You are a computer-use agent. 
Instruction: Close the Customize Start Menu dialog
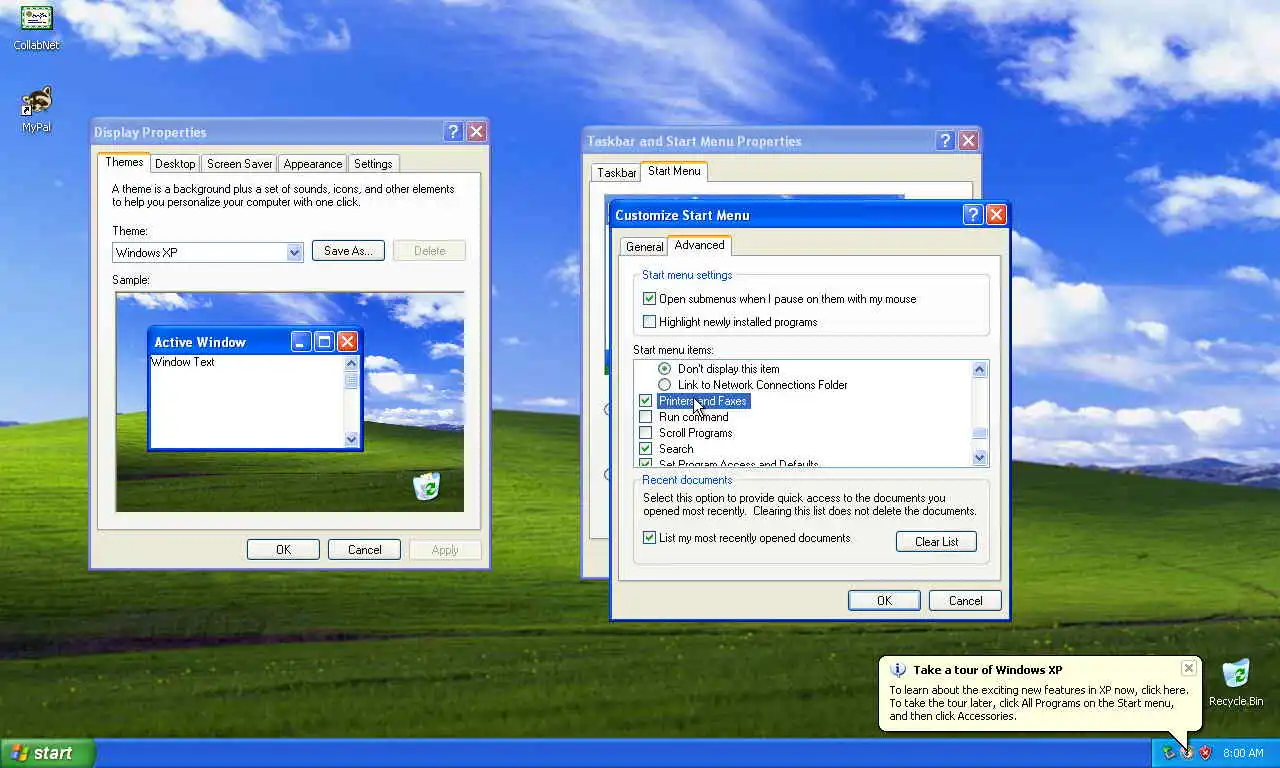coord(996,215)
